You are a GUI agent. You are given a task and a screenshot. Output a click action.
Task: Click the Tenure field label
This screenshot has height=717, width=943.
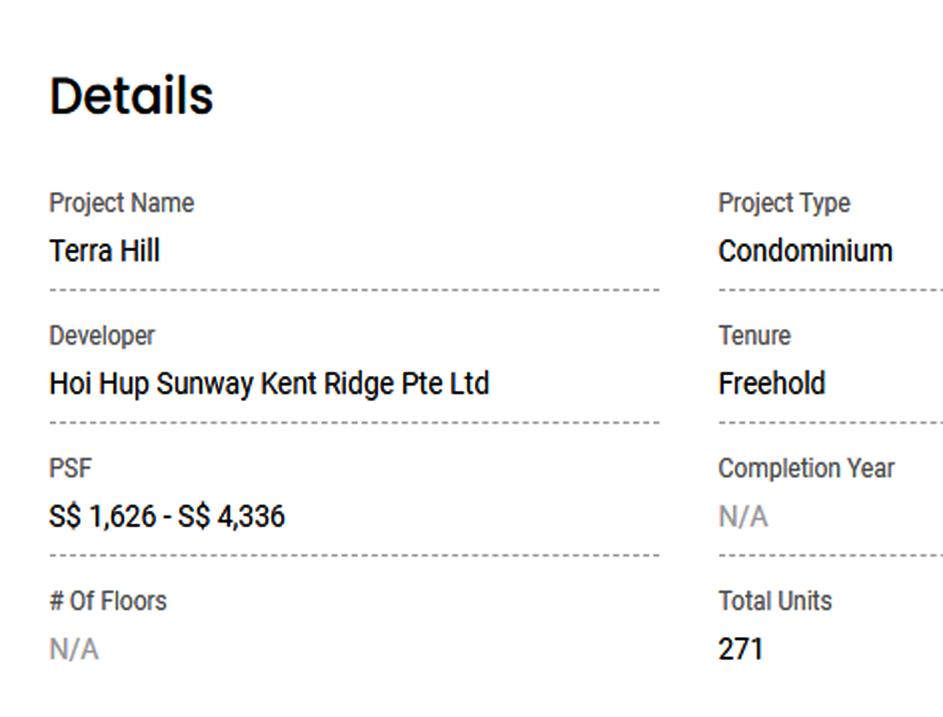(754, 336)
